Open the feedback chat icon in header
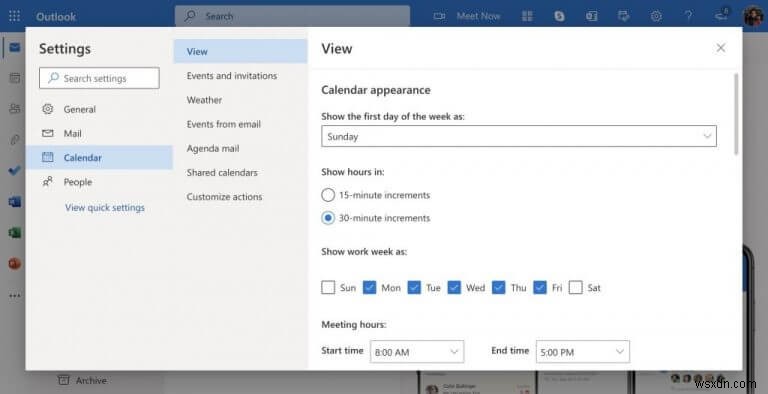Screen dimensions: 768x394 624,16
